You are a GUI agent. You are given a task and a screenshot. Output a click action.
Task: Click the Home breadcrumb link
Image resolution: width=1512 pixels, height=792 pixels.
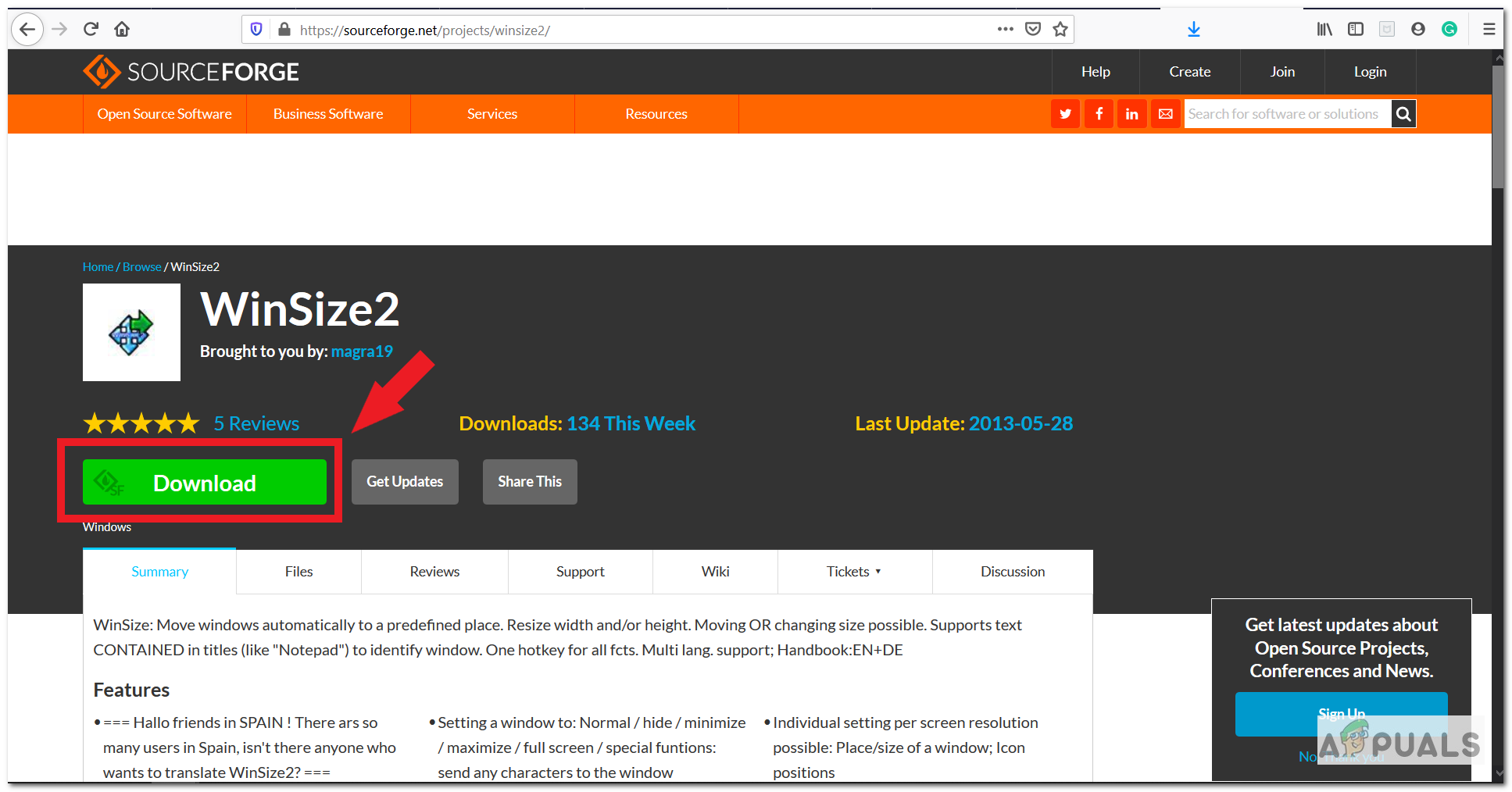[x=98, y=267]
